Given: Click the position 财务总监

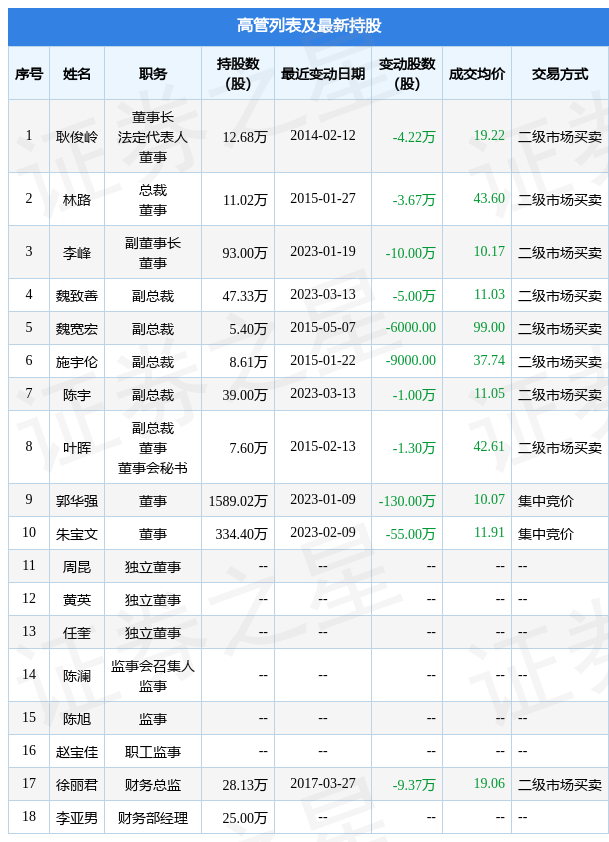Looking at the screenshot, I should click(x=153, y=785).
